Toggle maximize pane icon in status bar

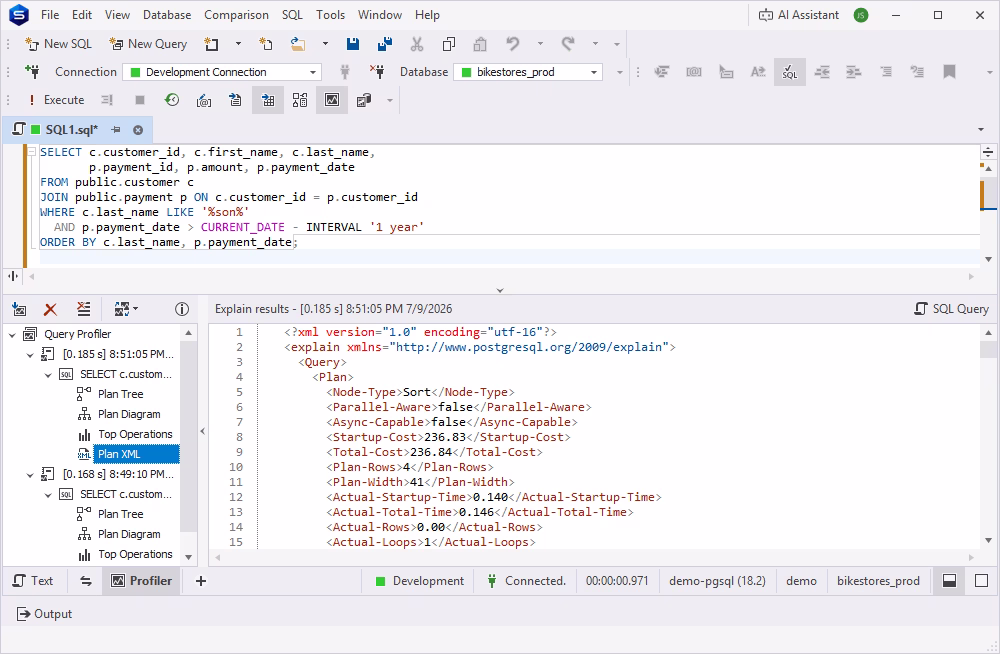coord(982,581)
